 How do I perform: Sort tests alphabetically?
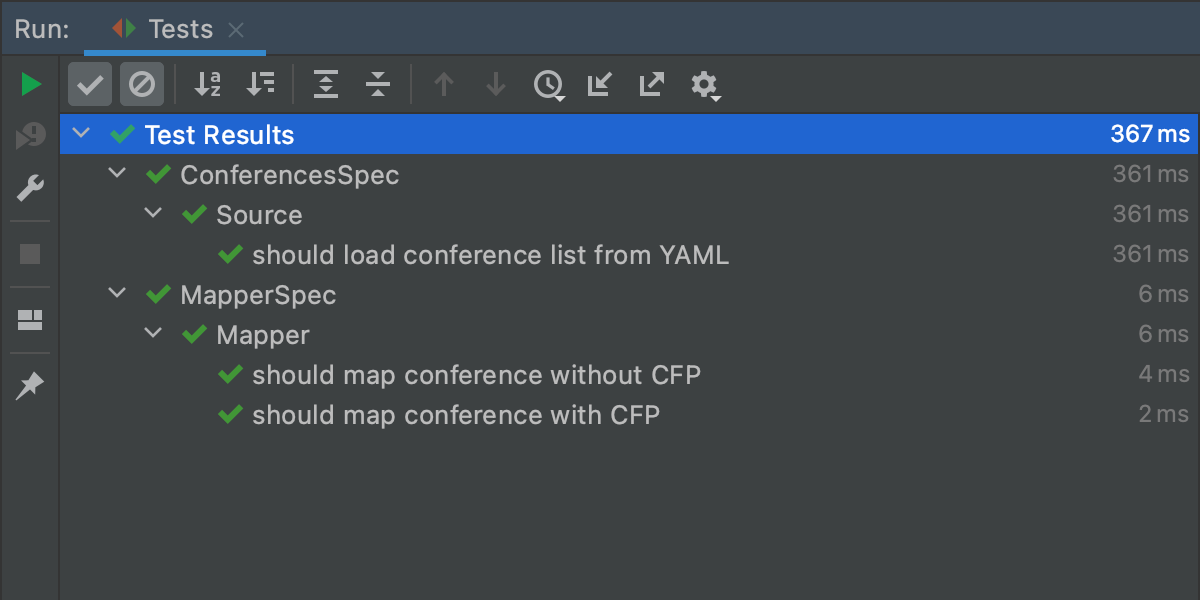click(x=208, y=85)
